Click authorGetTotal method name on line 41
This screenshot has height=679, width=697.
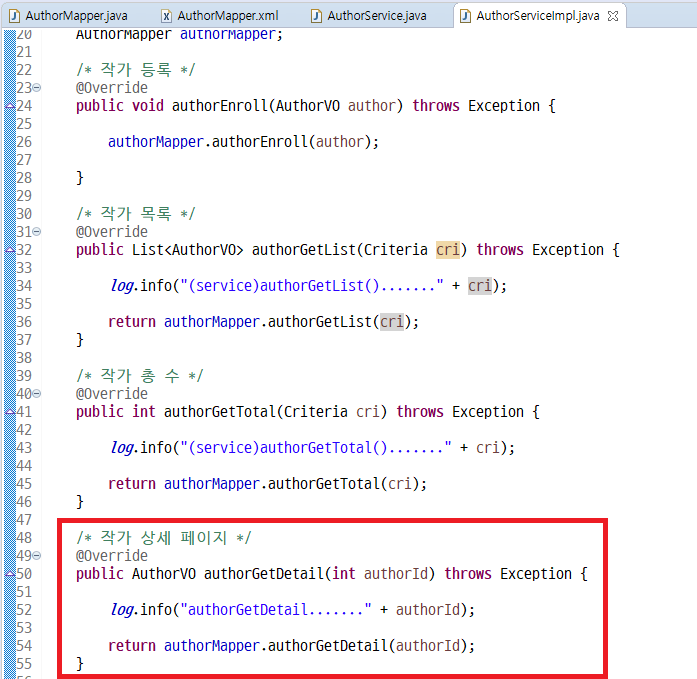tap(220, 412)
